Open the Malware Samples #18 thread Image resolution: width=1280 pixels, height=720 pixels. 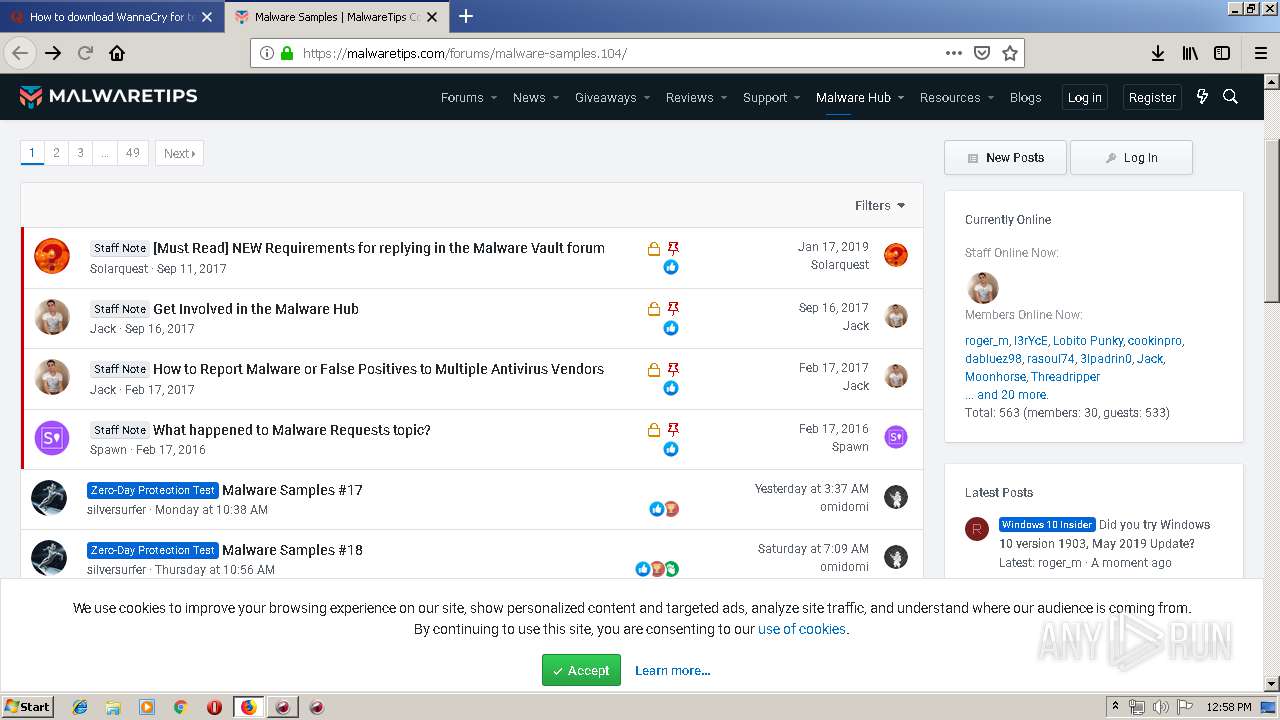click(292, 550)
